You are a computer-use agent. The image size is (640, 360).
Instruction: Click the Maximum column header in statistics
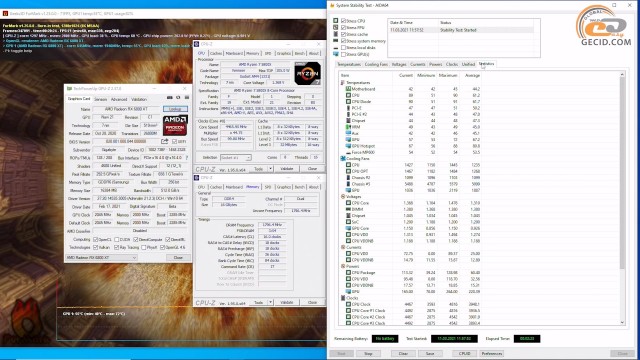pyautogui.click(x=448, y=76)
